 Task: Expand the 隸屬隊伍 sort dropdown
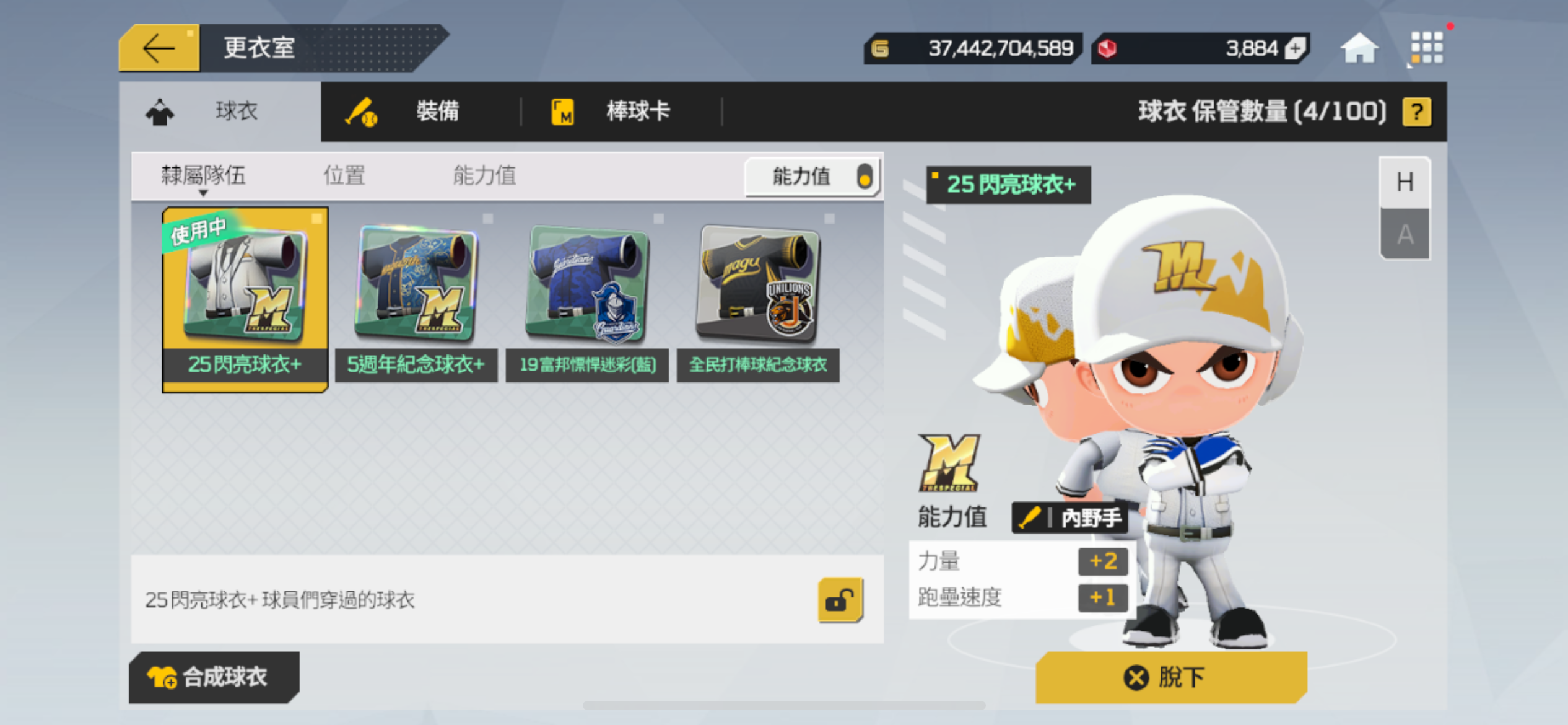click(x=203, y=177)
